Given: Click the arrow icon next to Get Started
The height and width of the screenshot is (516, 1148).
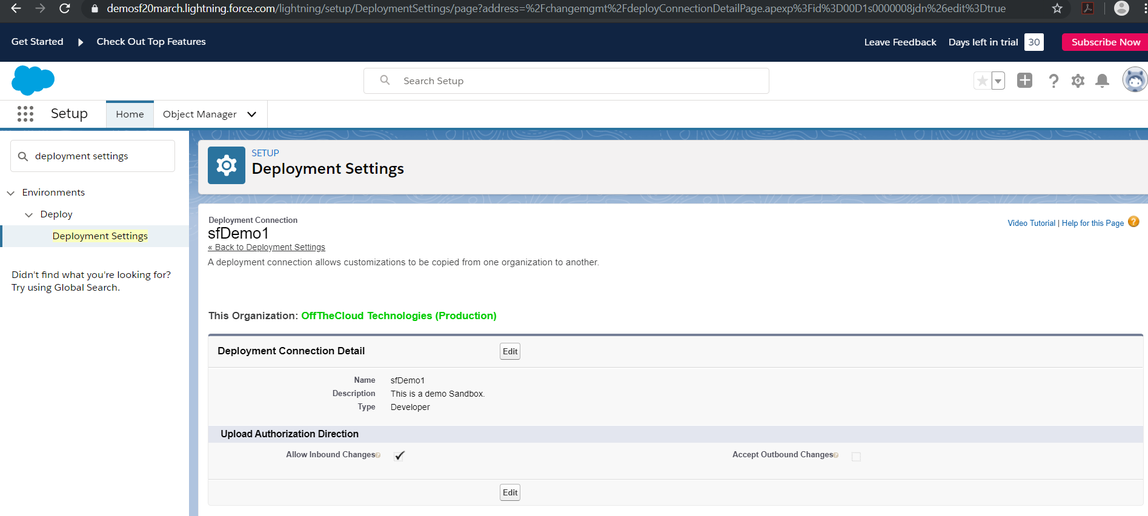Looking at the screenshot, I should click(81, 42).
